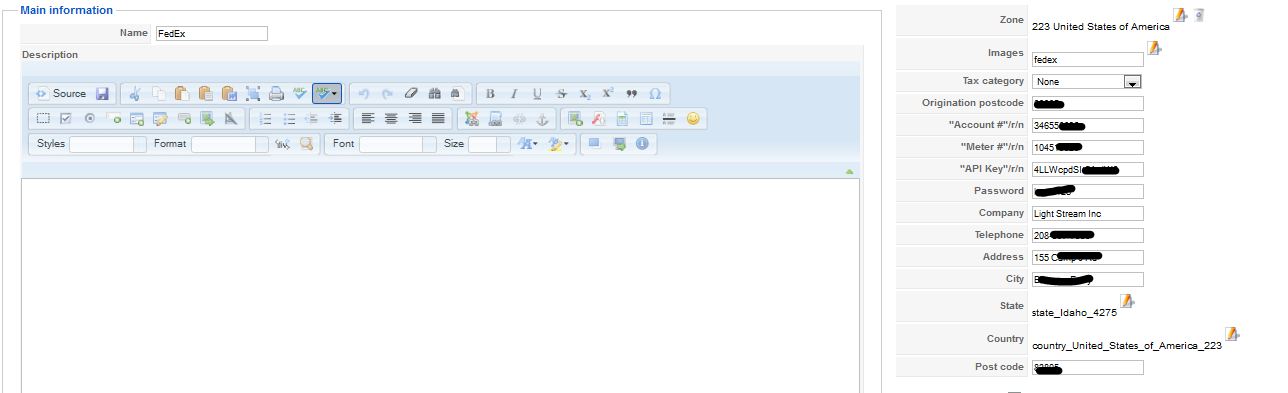1288x393 pixels.
Task: Click the edit icon next to Images
Action: tap(1154, 47)
